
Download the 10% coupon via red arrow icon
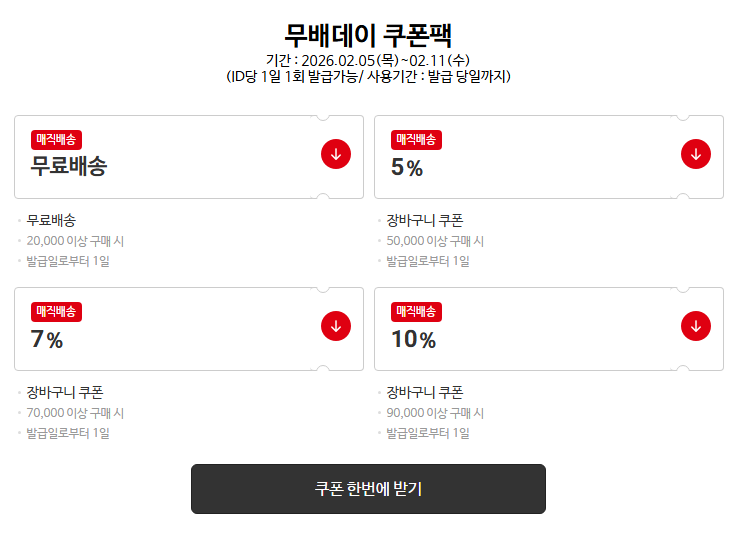tap(696, 326)
